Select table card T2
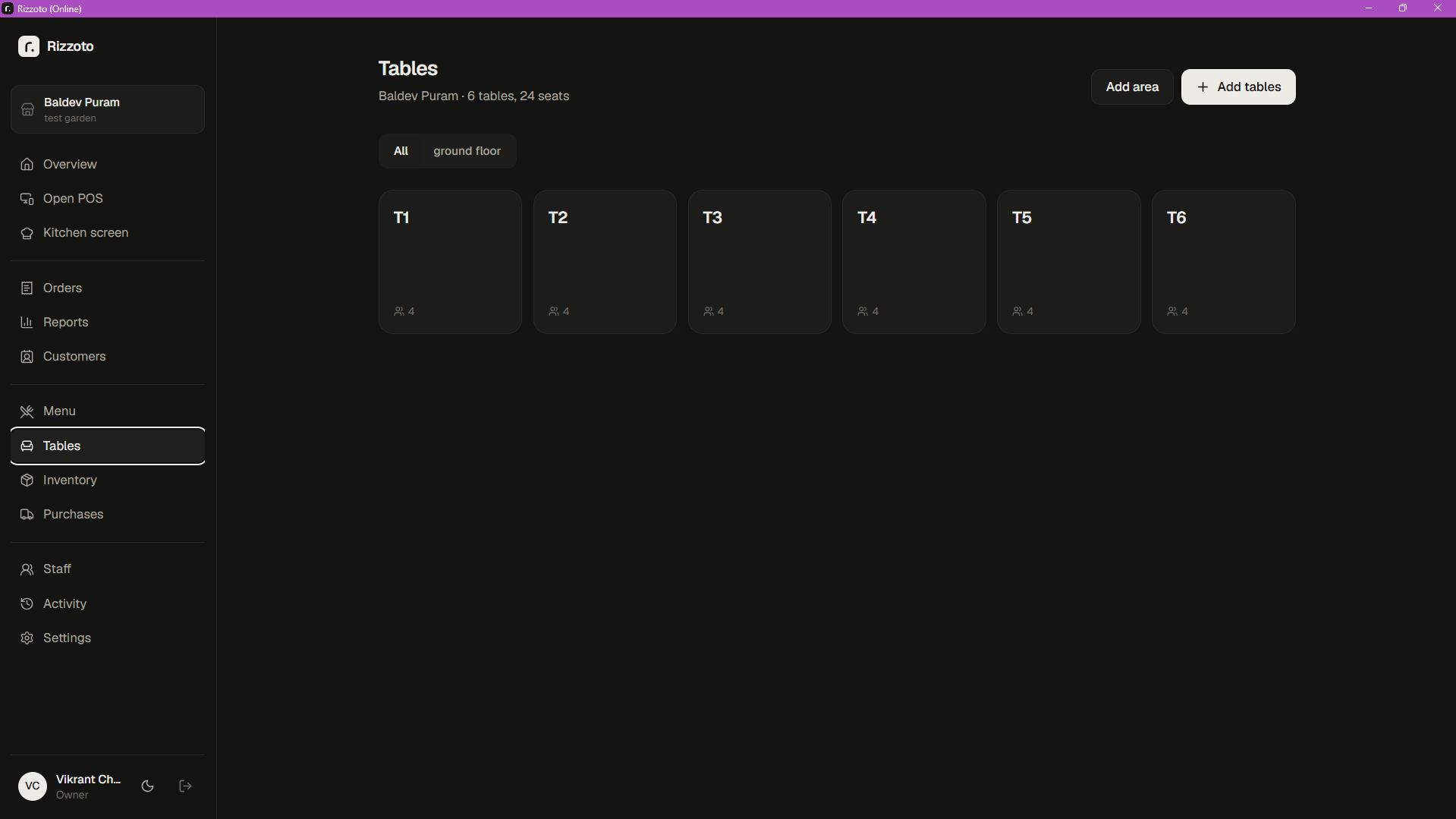Image resolution: width=1456 pixels, height=819 pixels. (605, 262)
